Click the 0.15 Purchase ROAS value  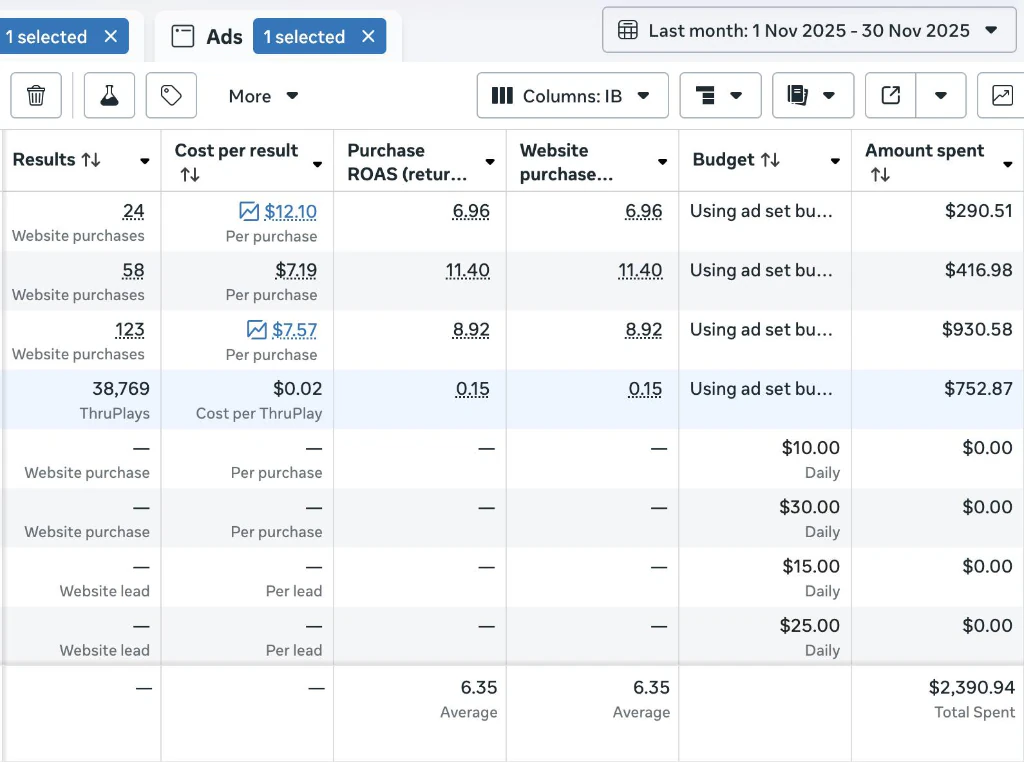(x=472, y=389)
